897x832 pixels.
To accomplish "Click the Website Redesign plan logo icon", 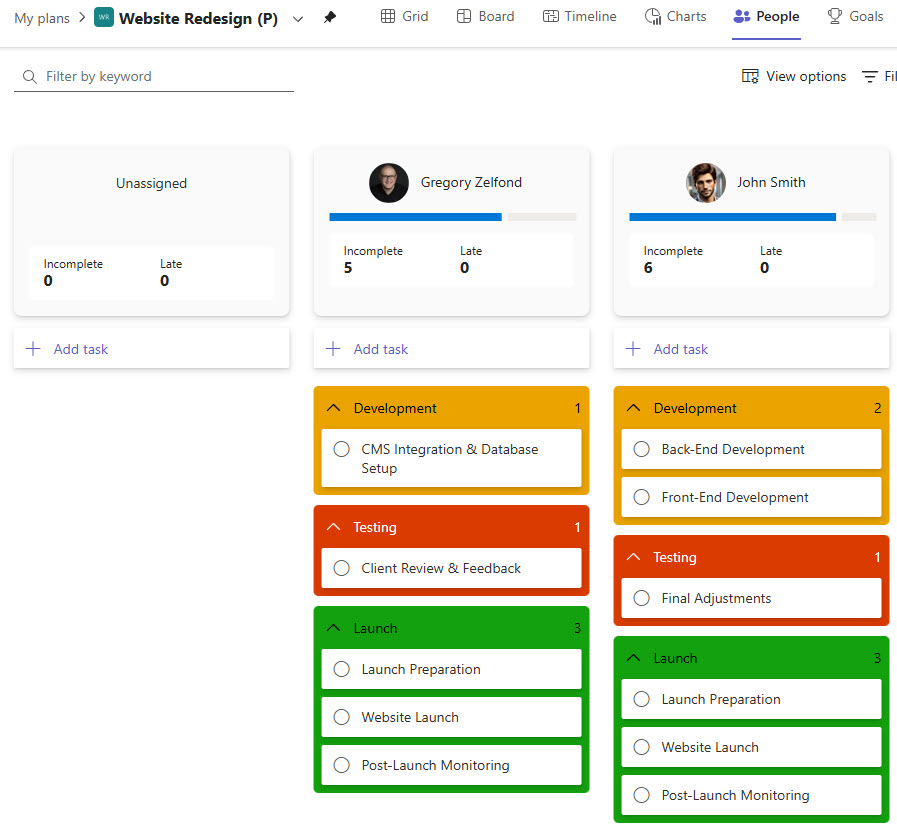I will [104, 18].
